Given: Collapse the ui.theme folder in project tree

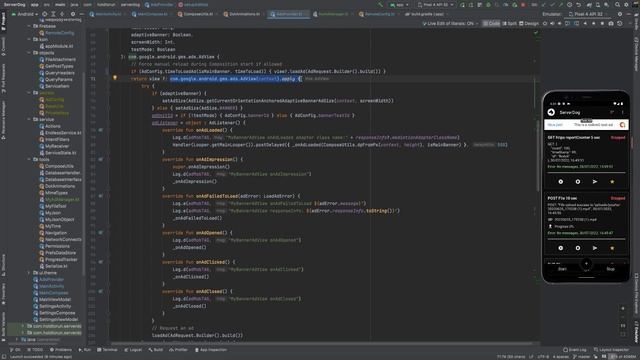Looking at the screenshot, I should tap(29, 273).
